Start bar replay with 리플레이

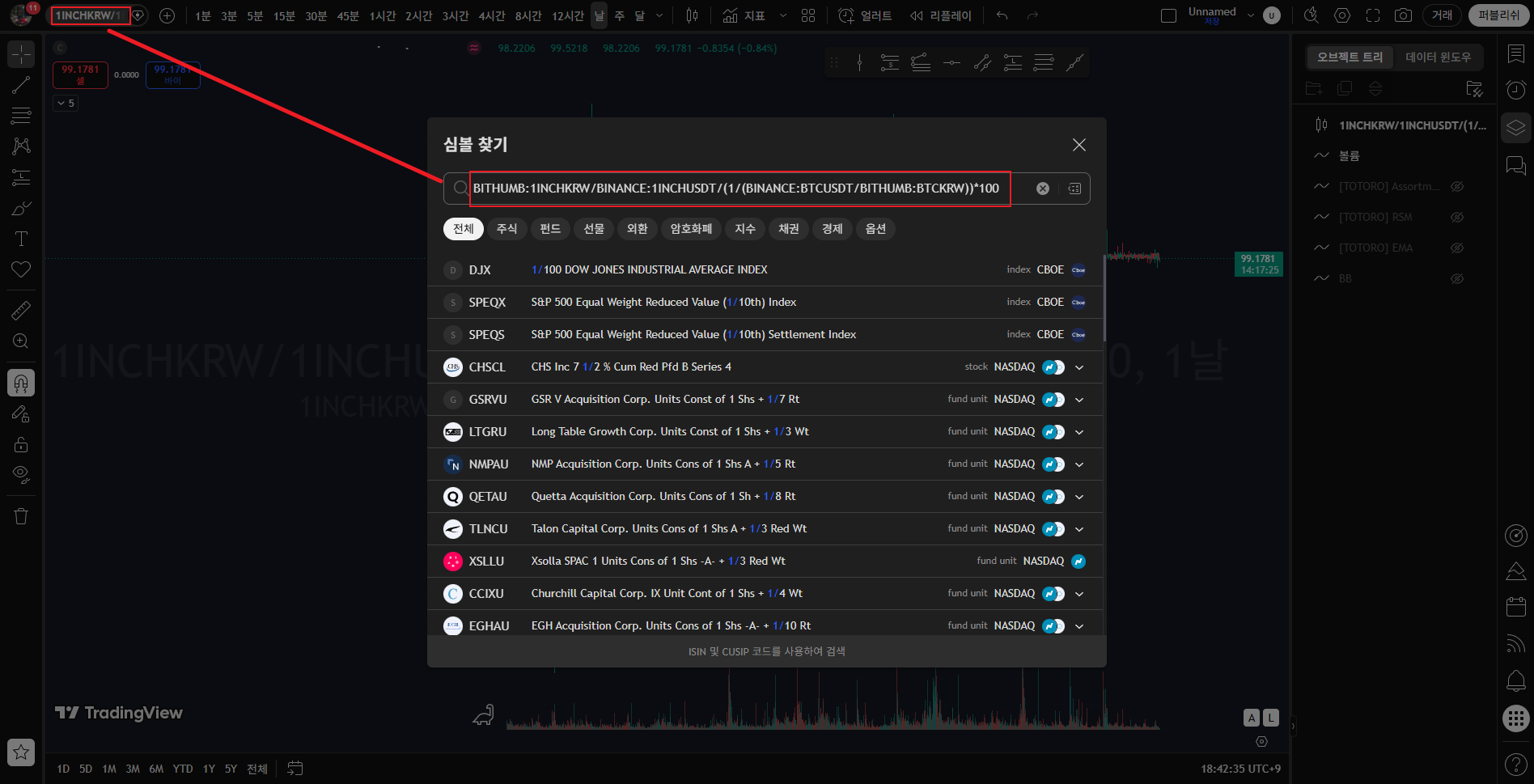[941, 15]
